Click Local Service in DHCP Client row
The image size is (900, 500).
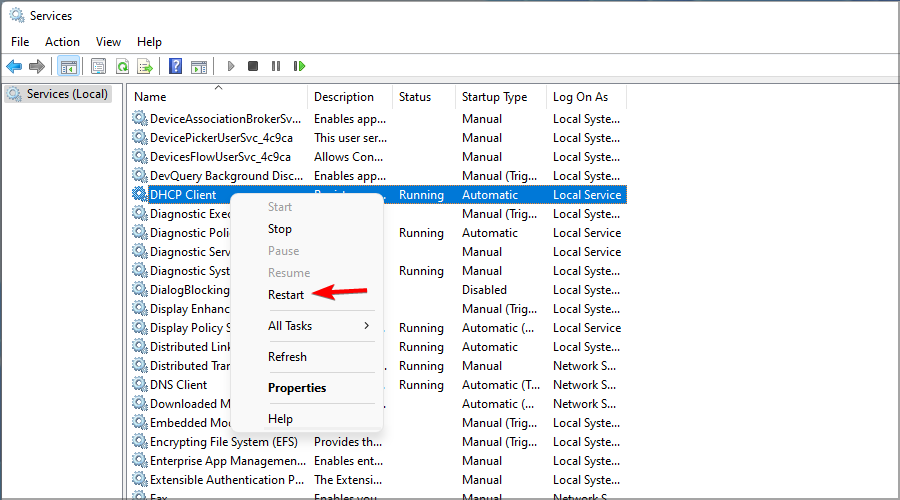[x=587, y=195]
